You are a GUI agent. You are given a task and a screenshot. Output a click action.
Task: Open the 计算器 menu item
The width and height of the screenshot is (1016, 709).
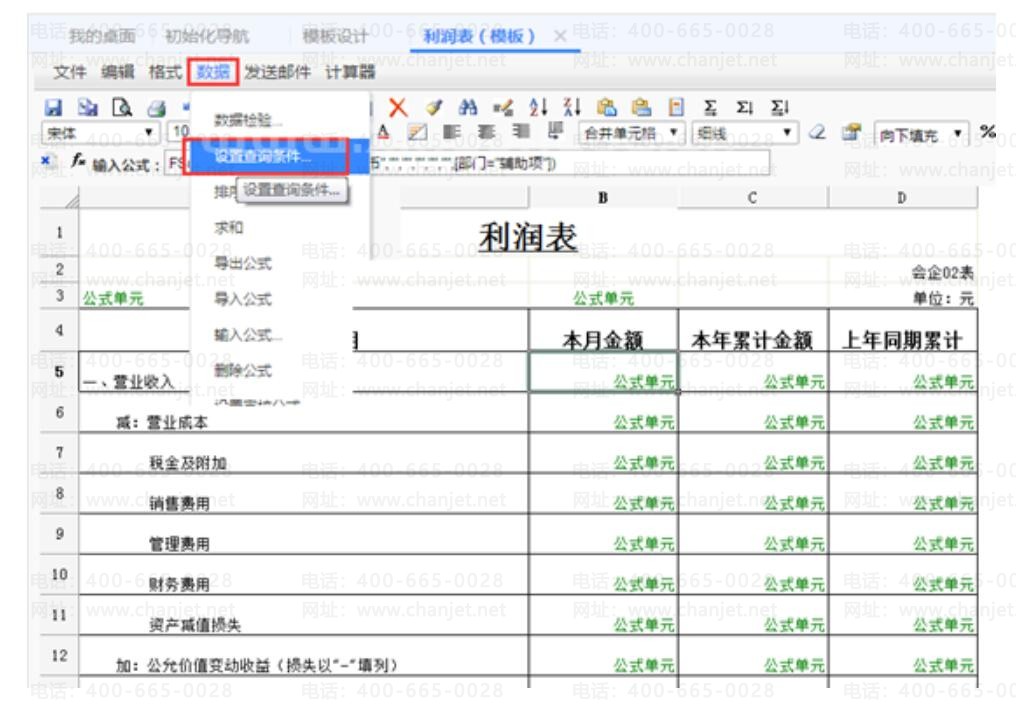[x=350, y=72]
